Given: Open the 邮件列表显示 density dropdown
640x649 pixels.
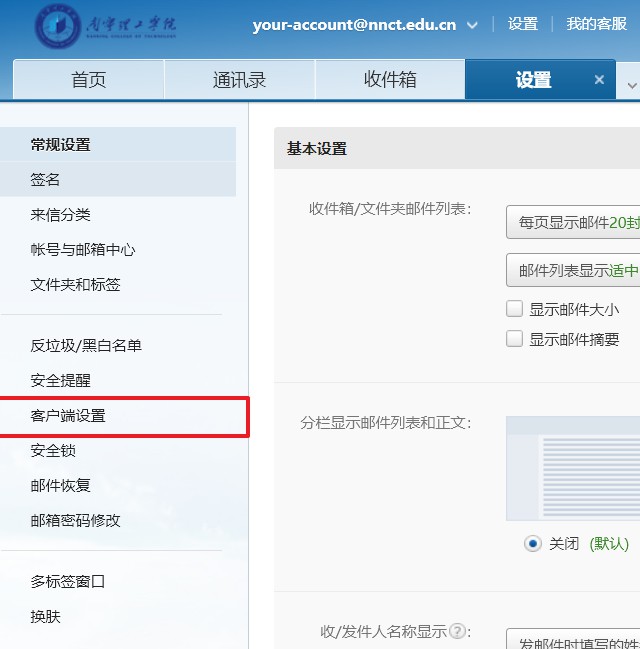Looking at the screenshot, I should [574, 270].
